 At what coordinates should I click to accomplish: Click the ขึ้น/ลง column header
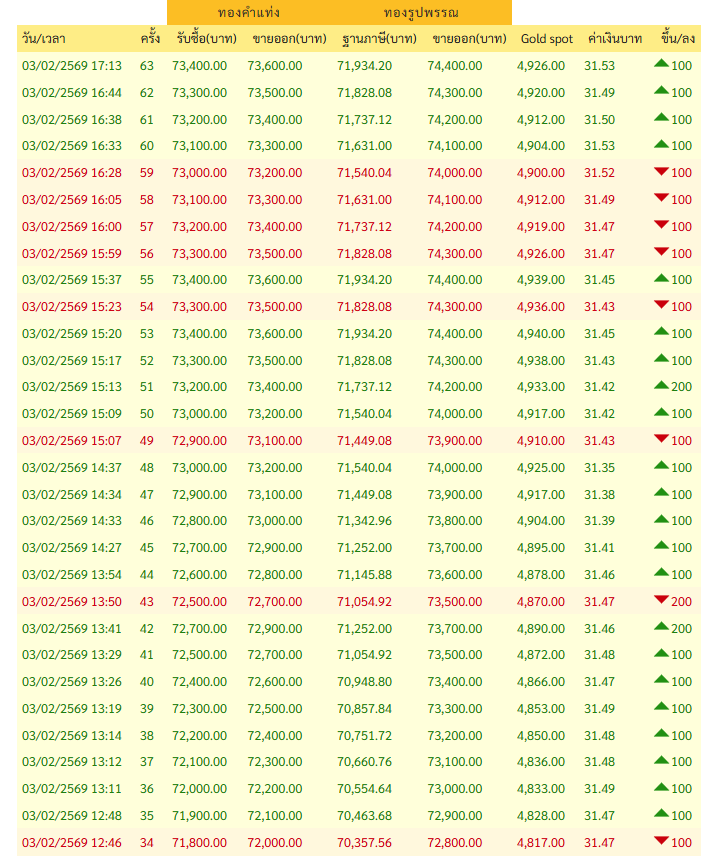coord(678,39)
